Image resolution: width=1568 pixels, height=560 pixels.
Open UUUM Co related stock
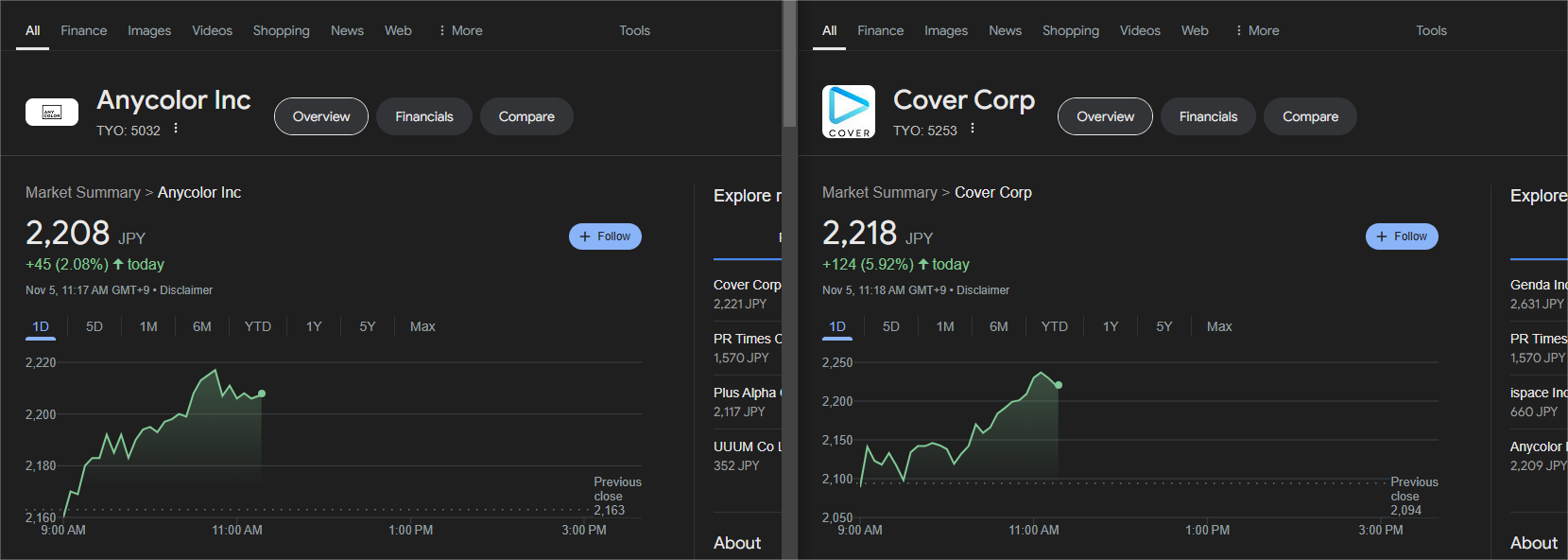point(748,455)
